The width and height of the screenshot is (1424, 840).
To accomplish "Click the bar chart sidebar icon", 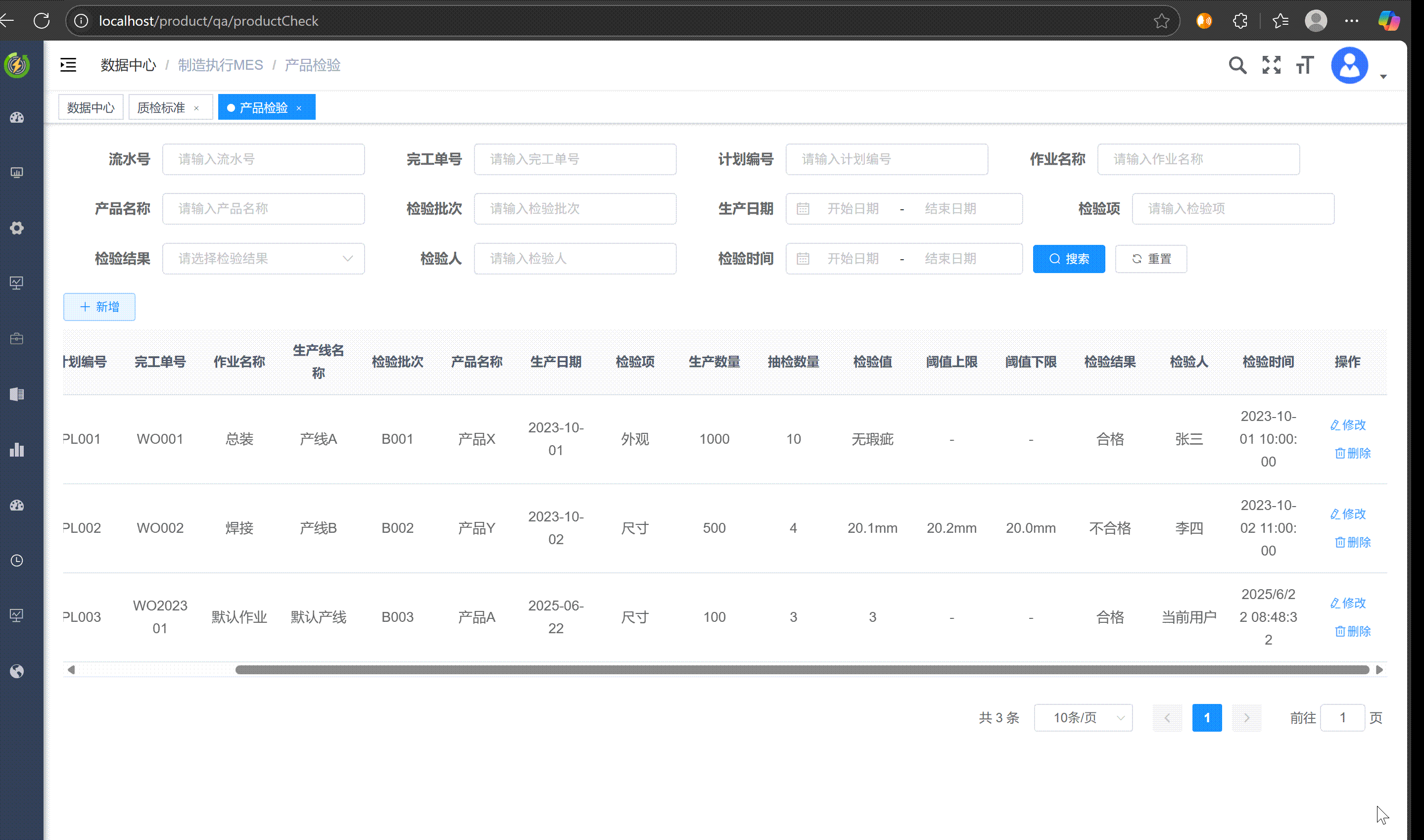I will tap(17, 450).
